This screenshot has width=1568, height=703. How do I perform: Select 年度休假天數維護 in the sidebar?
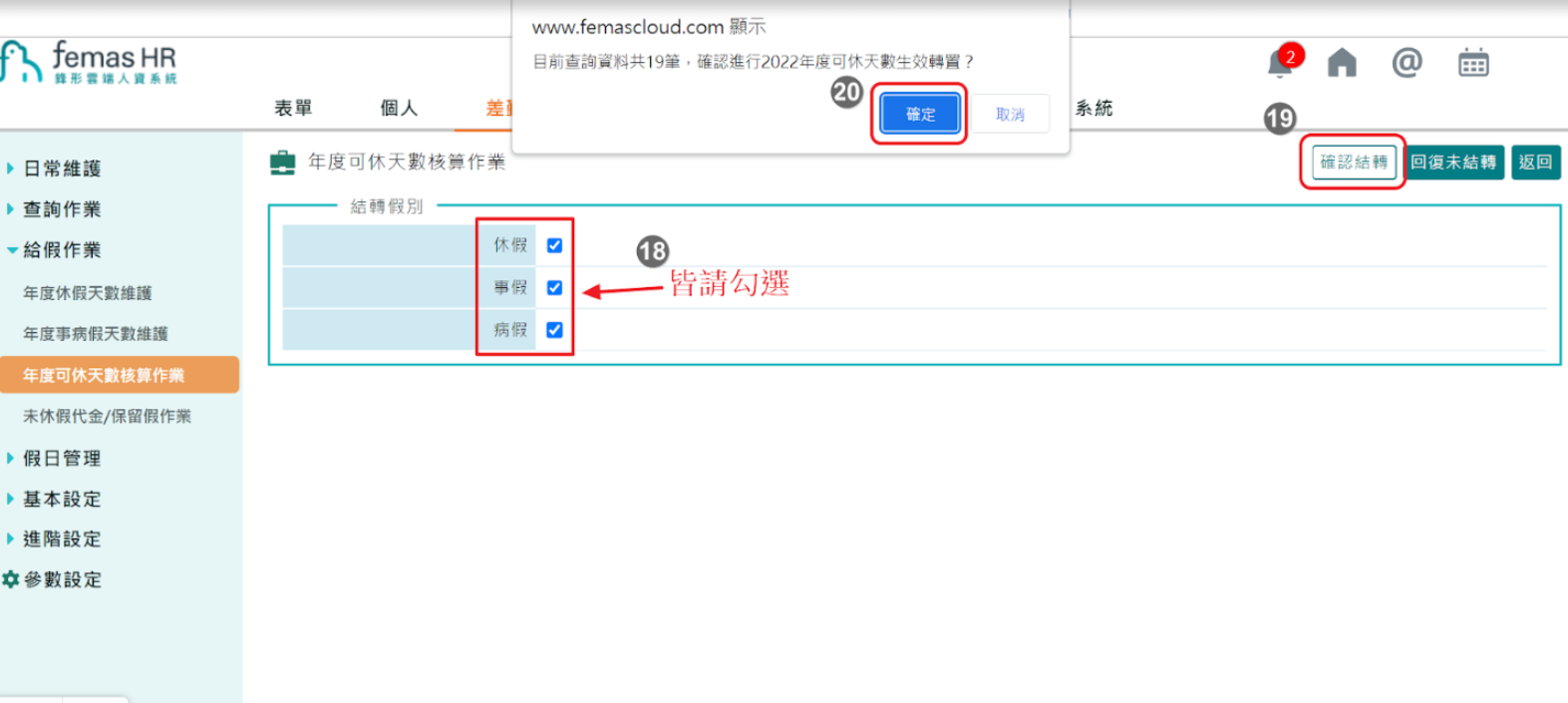click(x=88, y=293)
